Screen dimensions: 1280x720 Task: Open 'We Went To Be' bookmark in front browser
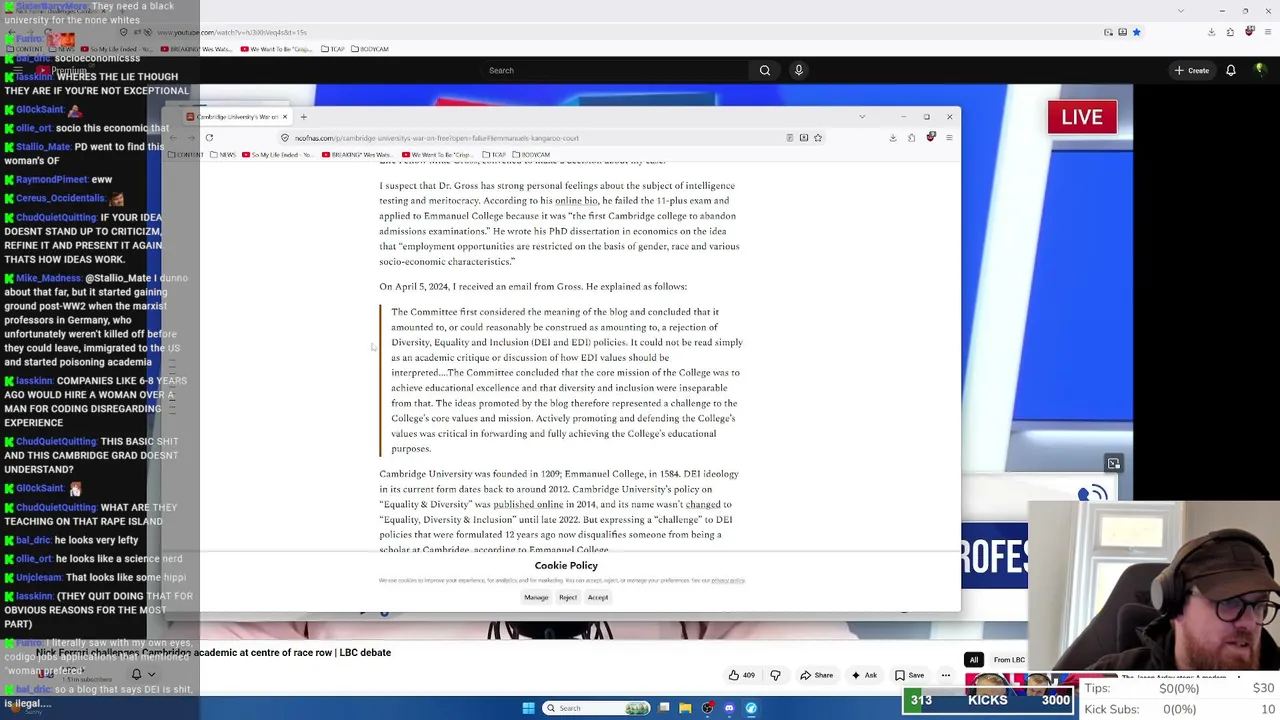(x=439, y=155)
